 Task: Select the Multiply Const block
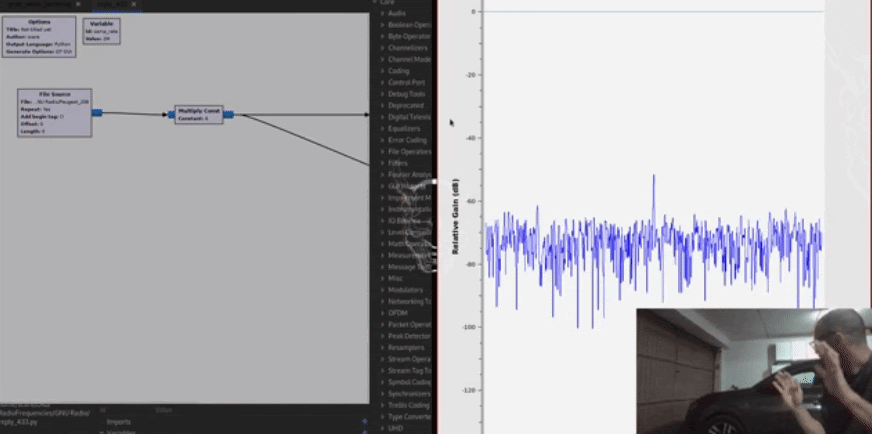click(198, 114)
